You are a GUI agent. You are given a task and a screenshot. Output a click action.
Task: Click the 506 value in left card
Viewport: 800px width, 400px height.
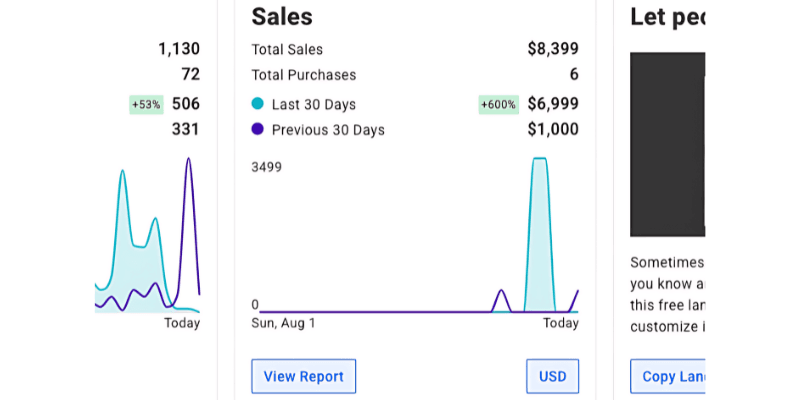point(186,104)
